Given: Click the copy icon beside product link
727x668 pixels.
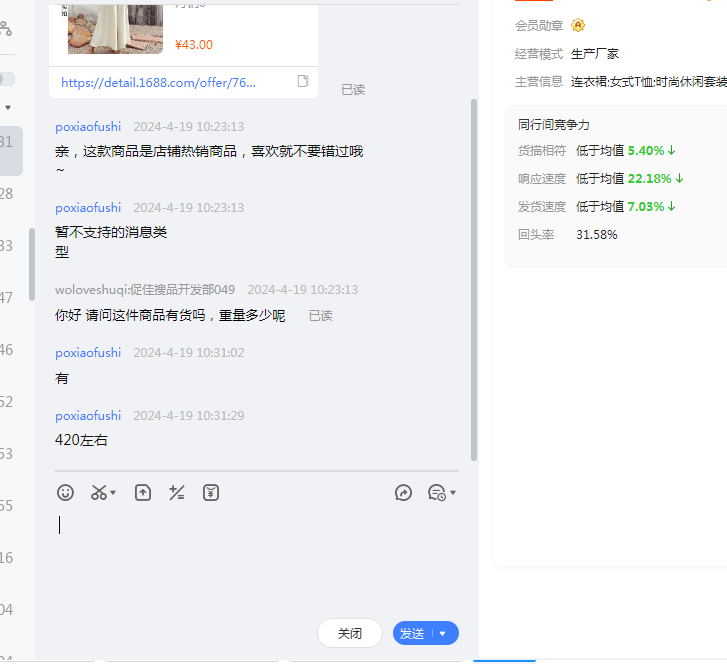Looking at the screenshot, I should coord(303,81).
